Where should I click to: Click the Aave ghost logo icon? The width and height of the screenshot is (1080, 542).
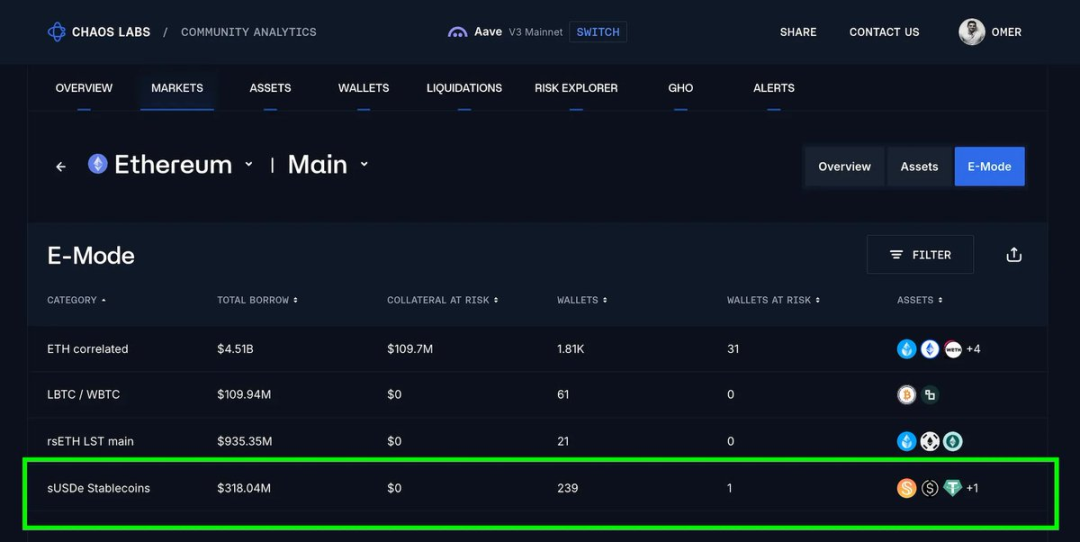pyautogui.click(x=457, y=32)
